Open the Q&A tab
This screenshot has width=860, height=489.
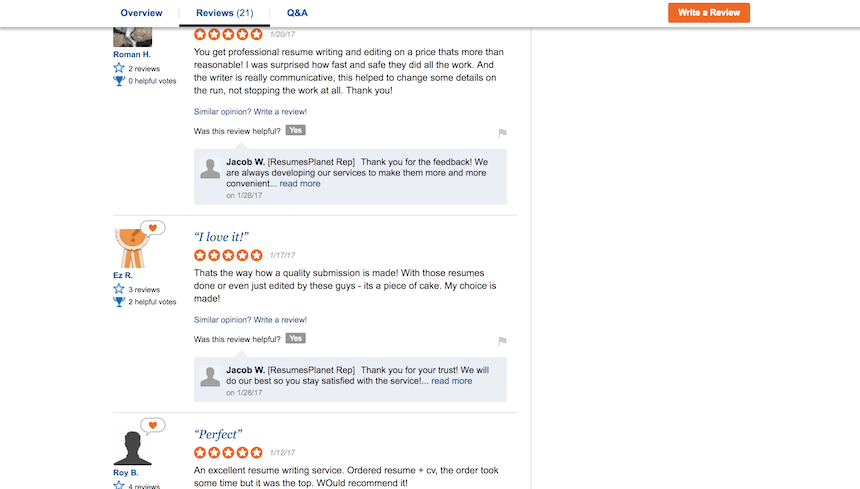tap(297, 13)
